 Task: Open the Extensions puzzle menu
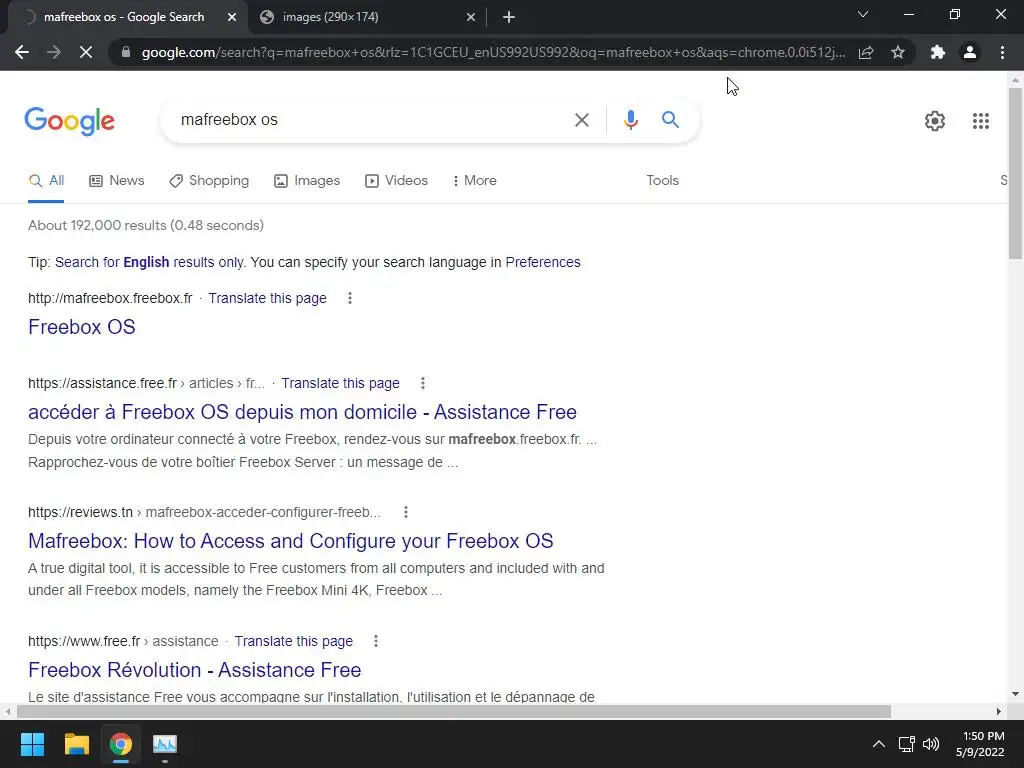(938, 52)
